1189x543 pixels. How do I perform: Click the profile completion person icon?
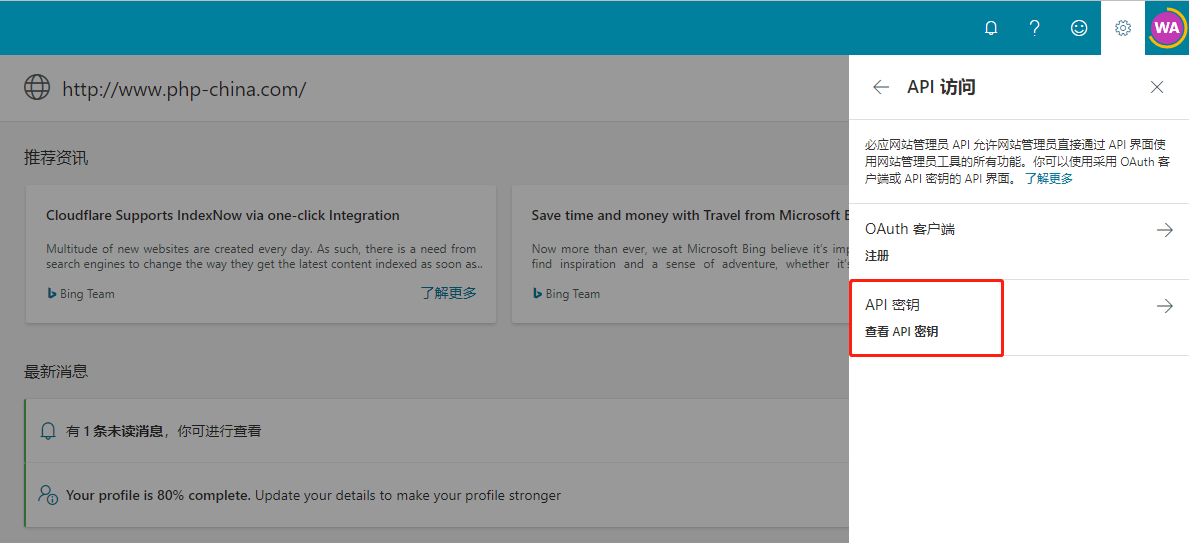(48, 495)
